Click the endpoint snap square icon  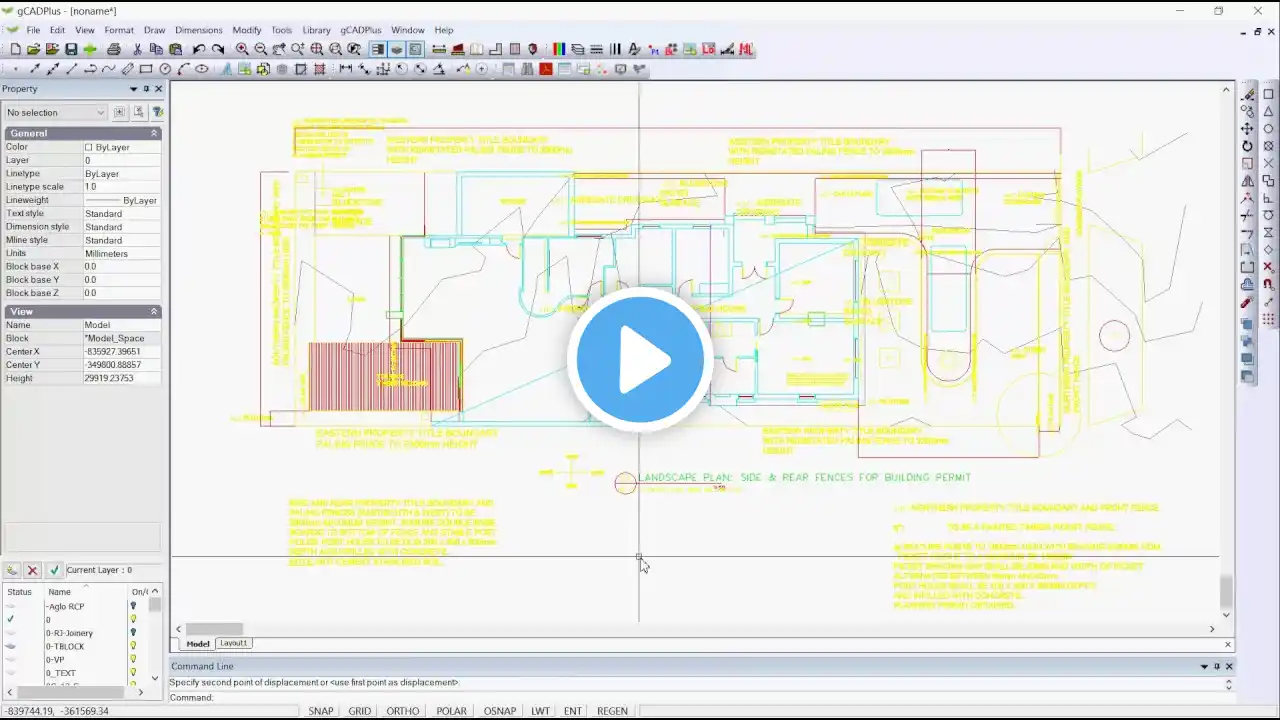tap(1269, 95)
